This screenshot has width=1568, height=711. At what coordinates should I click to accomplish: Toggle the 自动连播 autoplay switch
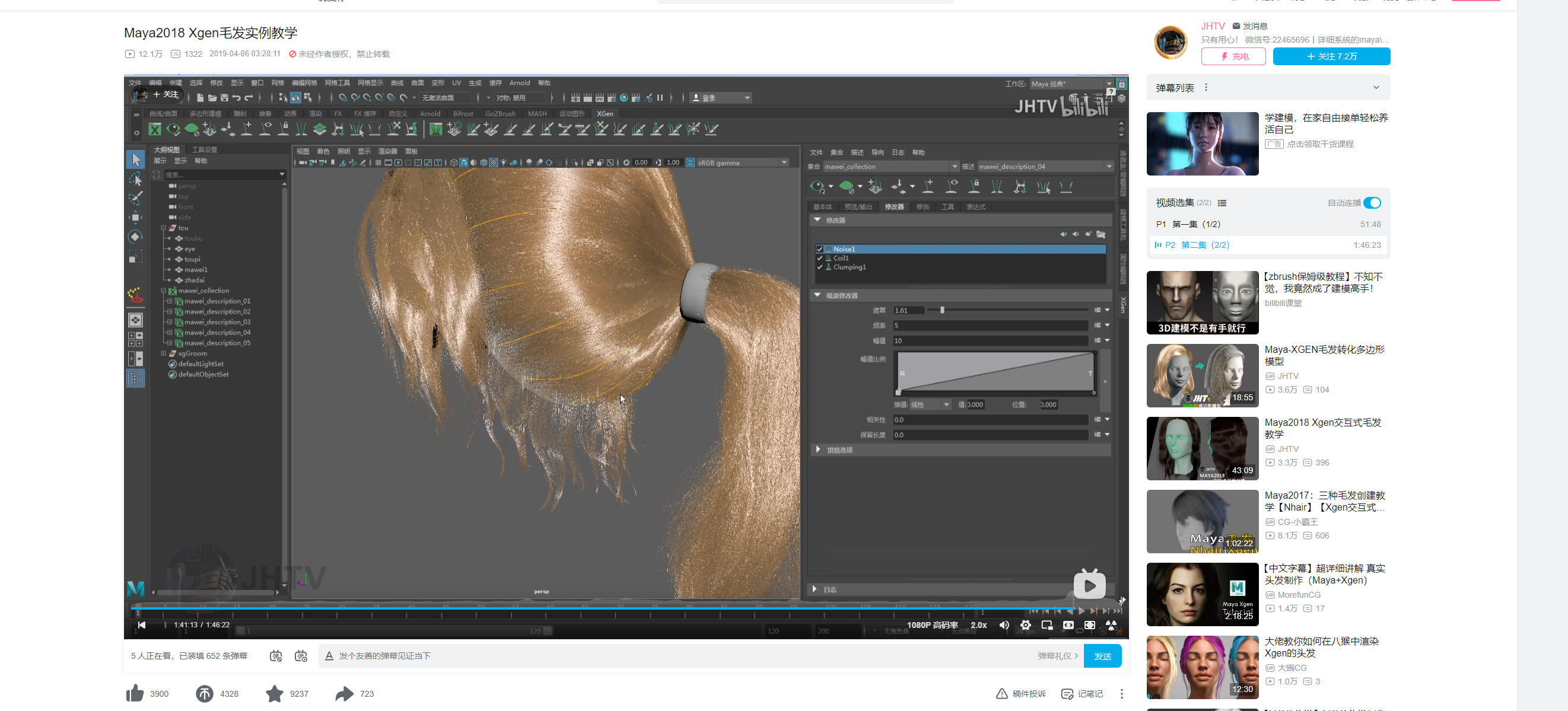coord(1372,203)
